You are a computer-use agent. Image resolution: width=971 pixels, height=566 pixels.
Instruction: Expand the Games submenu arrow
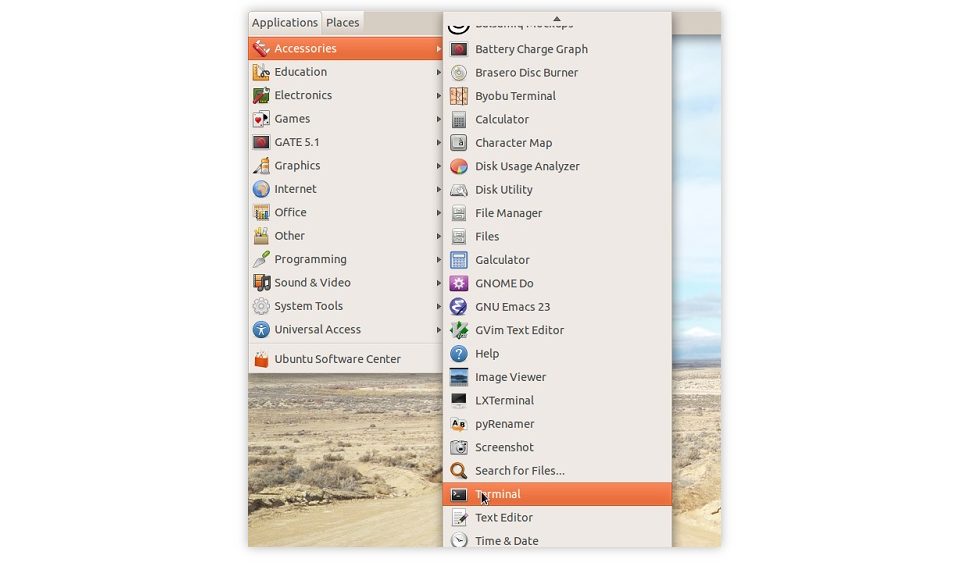coord(438,119)
